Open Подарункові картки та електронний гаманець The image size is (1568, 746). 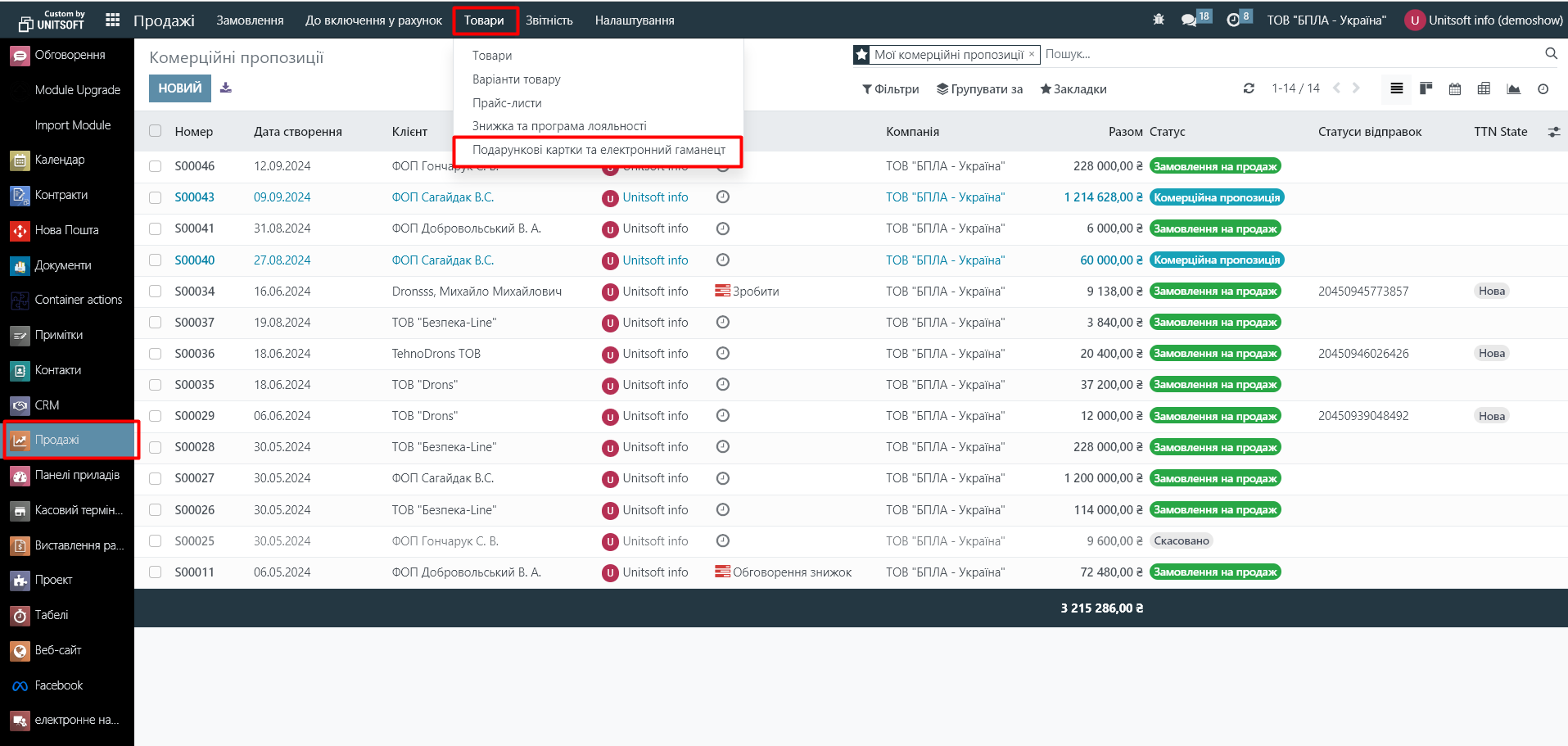pyautogui.click(x=599, y=150)
